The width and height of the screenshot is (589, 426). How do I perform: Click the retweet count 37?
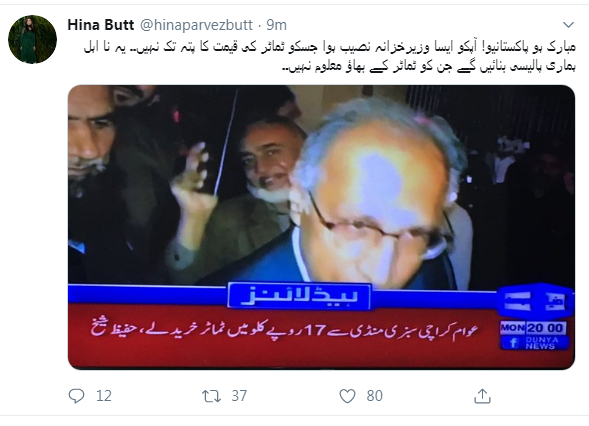[x=239, y=396]
